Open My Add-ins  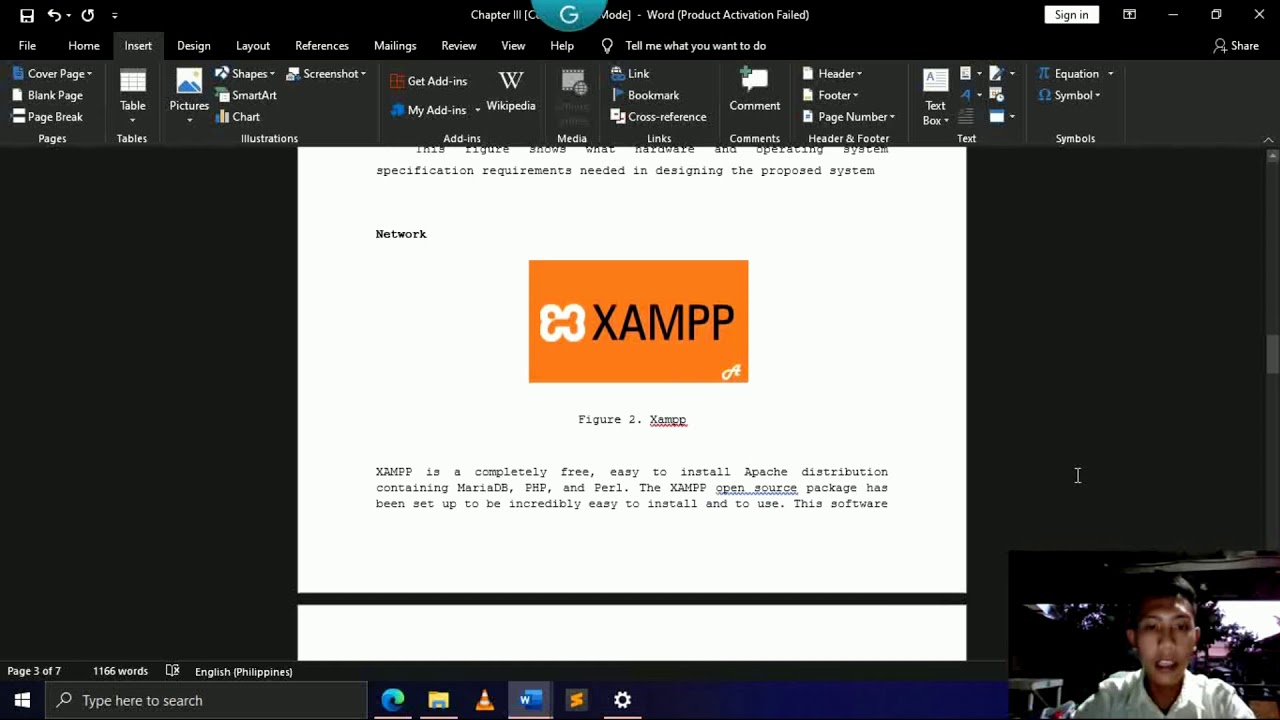pos(436,110)
